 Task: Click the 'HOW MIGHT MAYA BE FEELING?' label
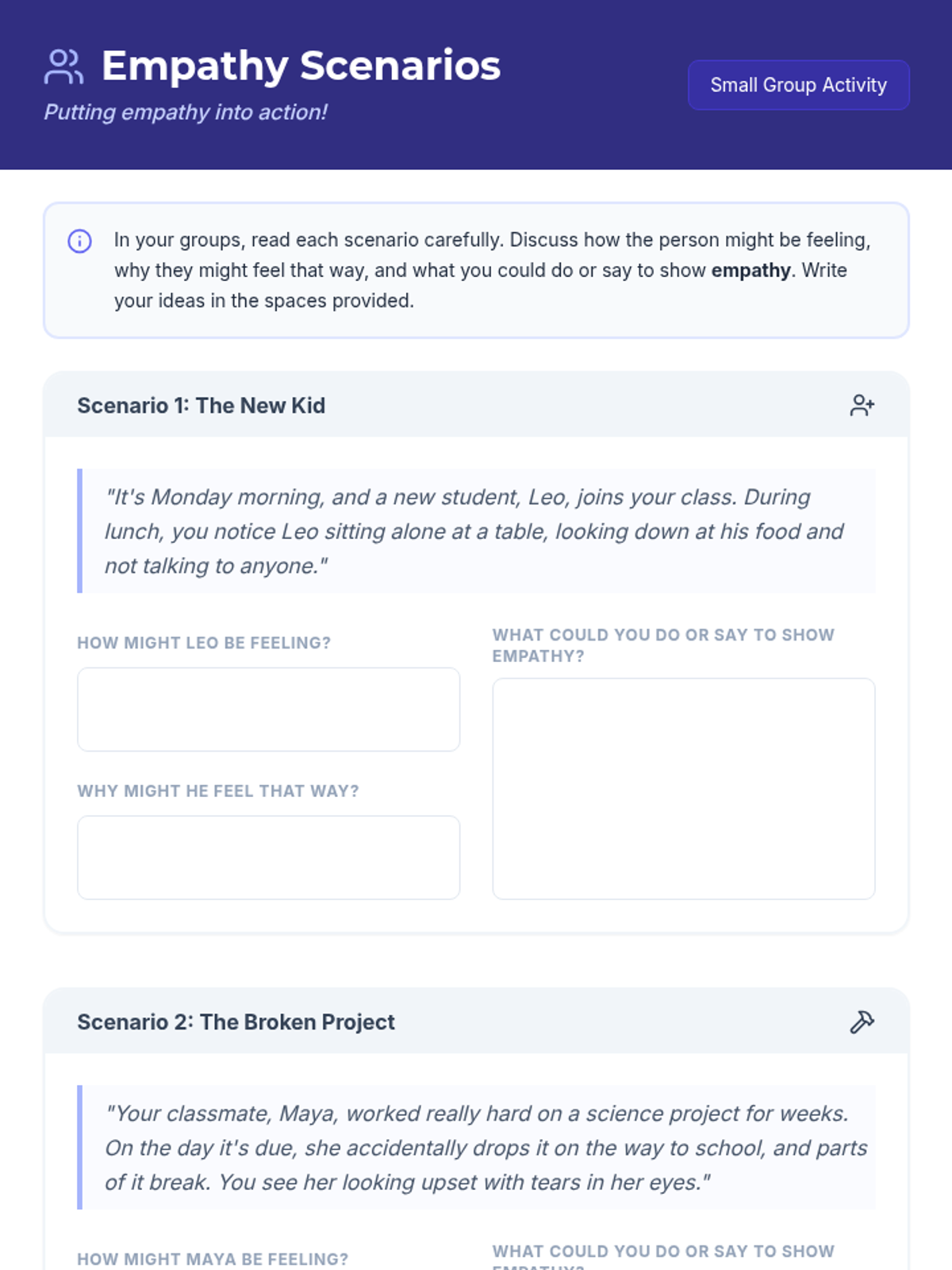213,1259
